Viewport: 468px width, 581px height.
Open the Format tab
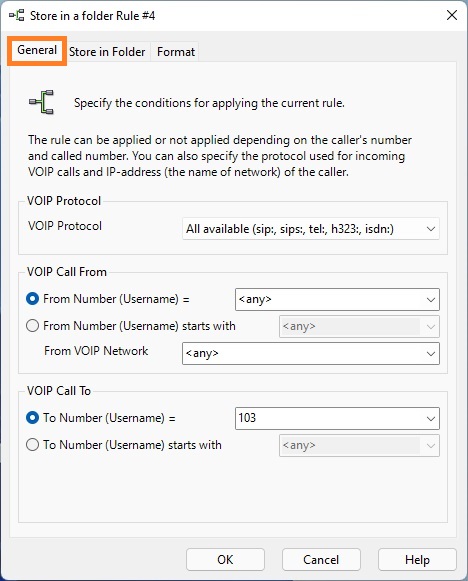coord(176,52)
